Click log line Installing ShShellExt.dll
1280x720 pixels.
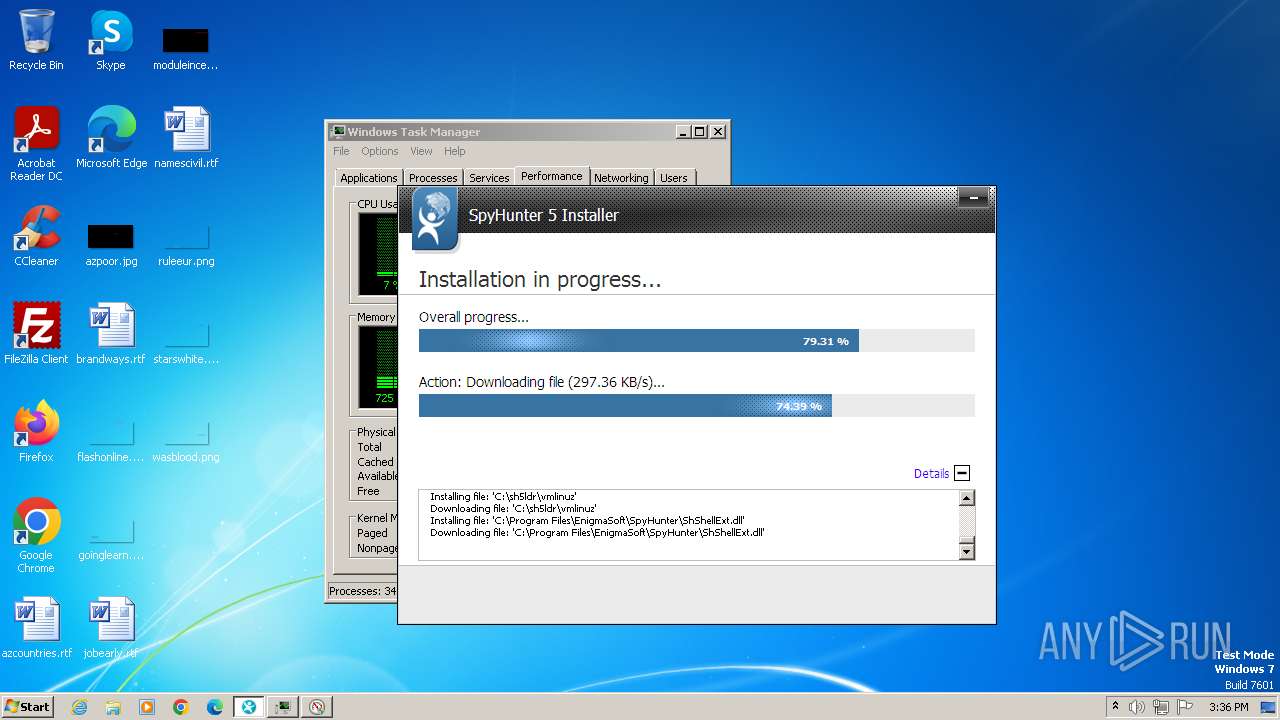pos(588,521)
